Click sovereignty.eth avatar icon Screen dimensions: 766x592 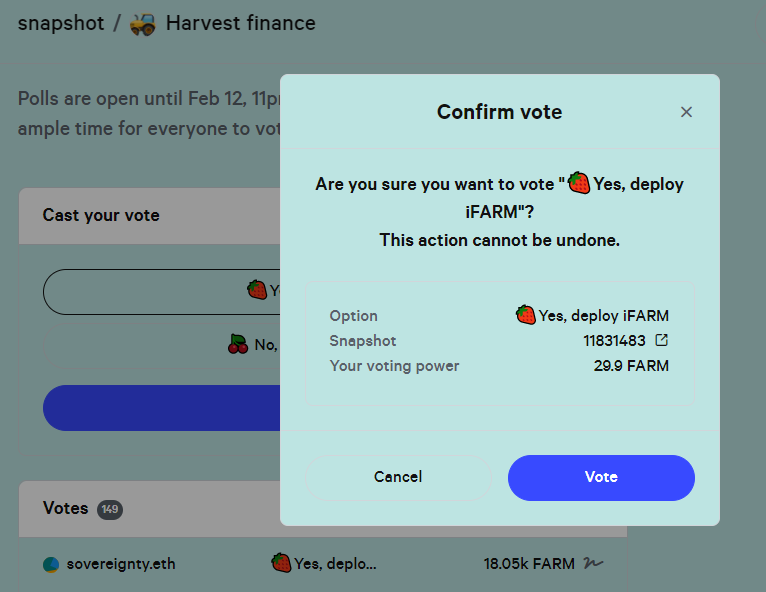click(51, 564)
